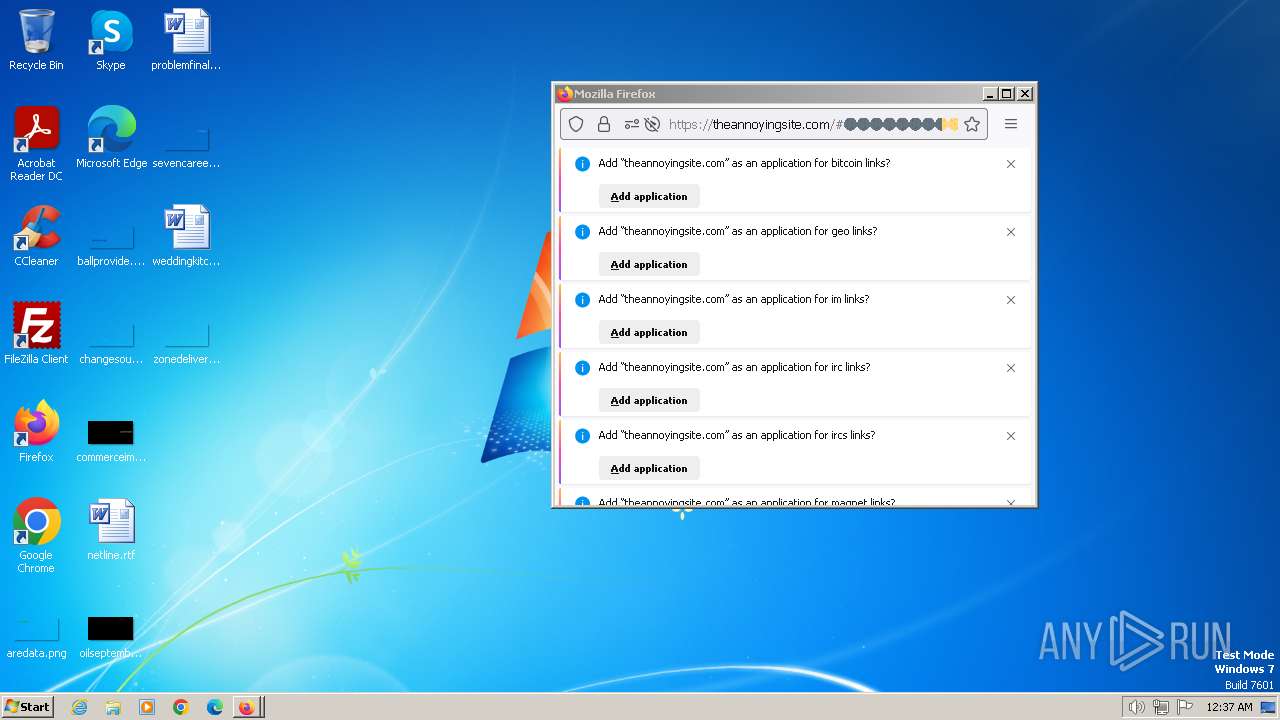Select the ballprovide desktop file
The image size is (1280, 720).
pos(111,244)
